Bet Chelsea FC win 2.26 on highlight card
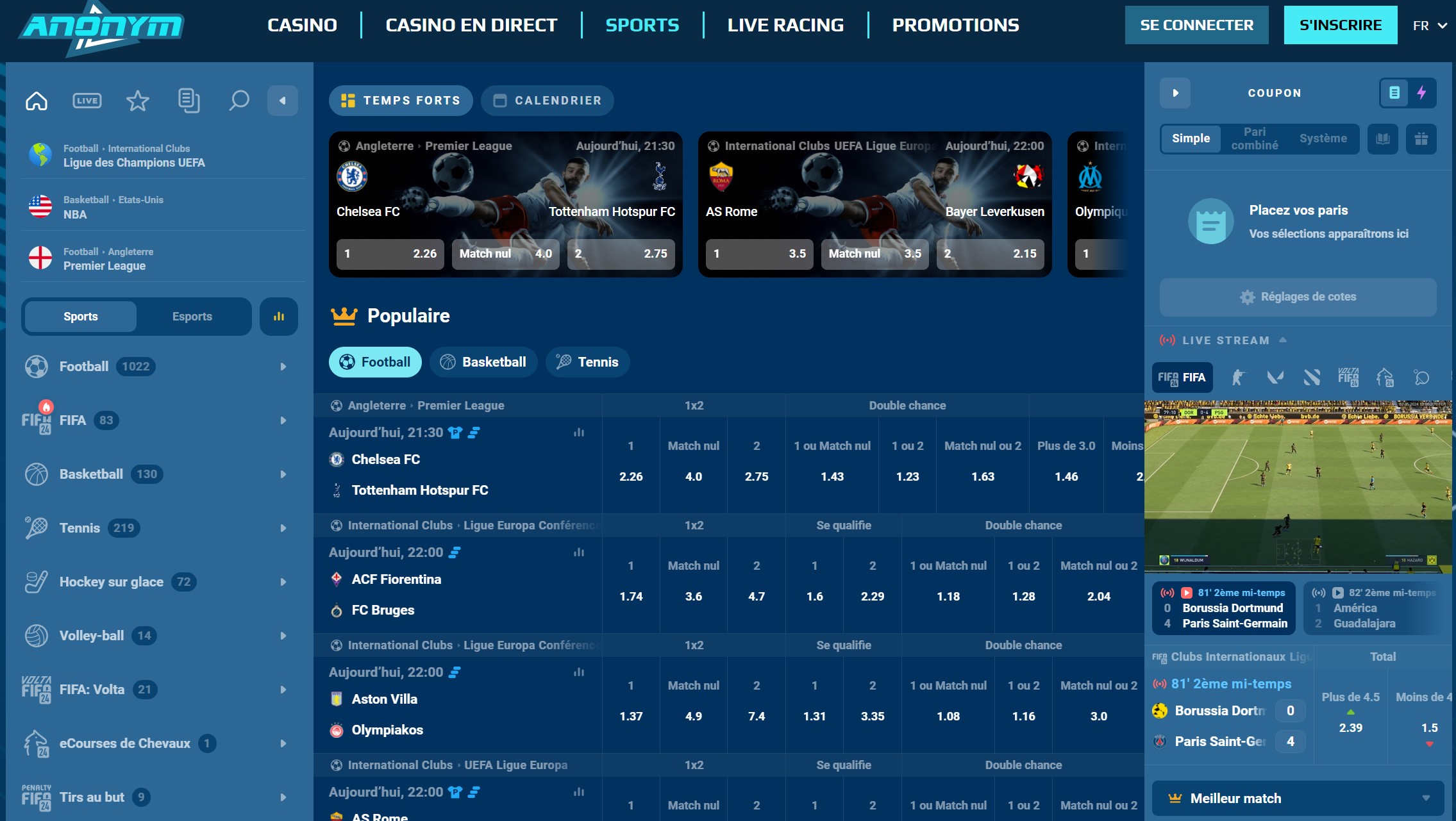Viewport: 1456px width, 821px height. point(390,254)
